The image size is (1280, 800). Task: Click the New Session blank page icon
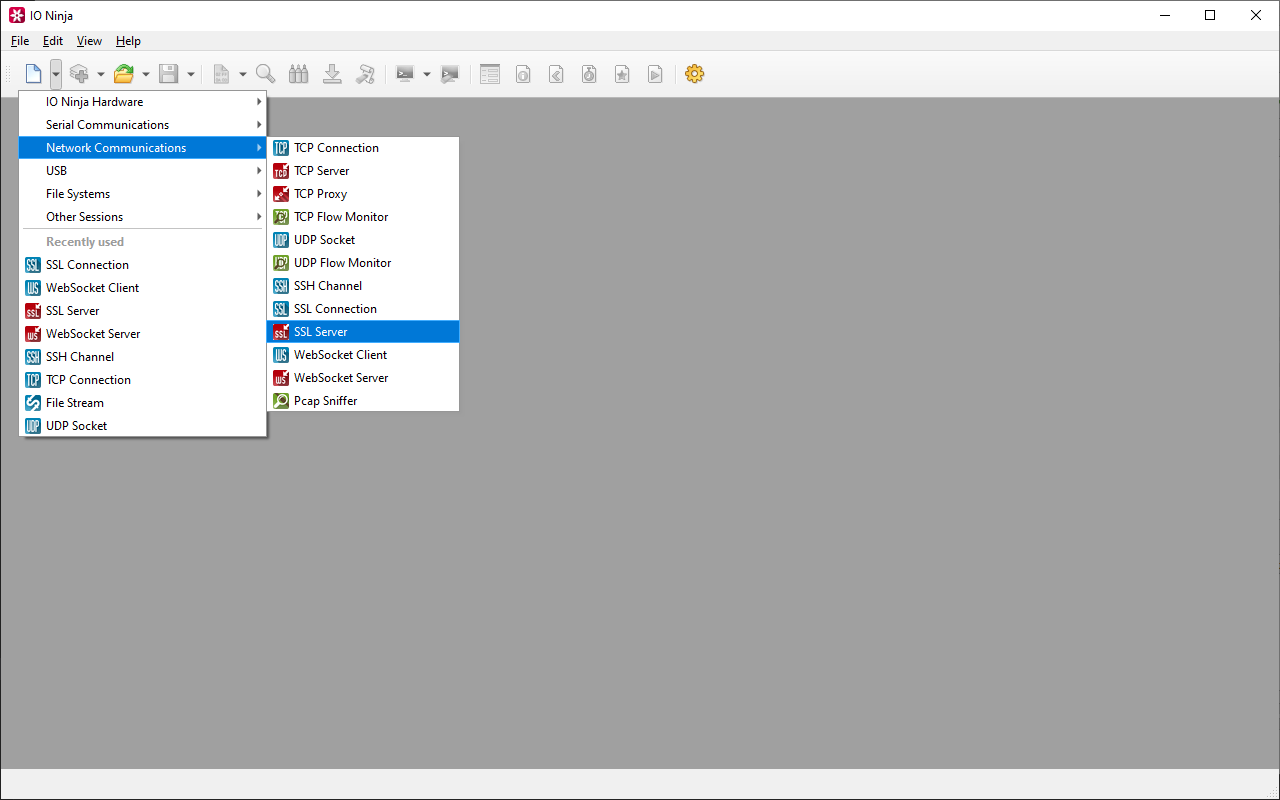point(34,74)
